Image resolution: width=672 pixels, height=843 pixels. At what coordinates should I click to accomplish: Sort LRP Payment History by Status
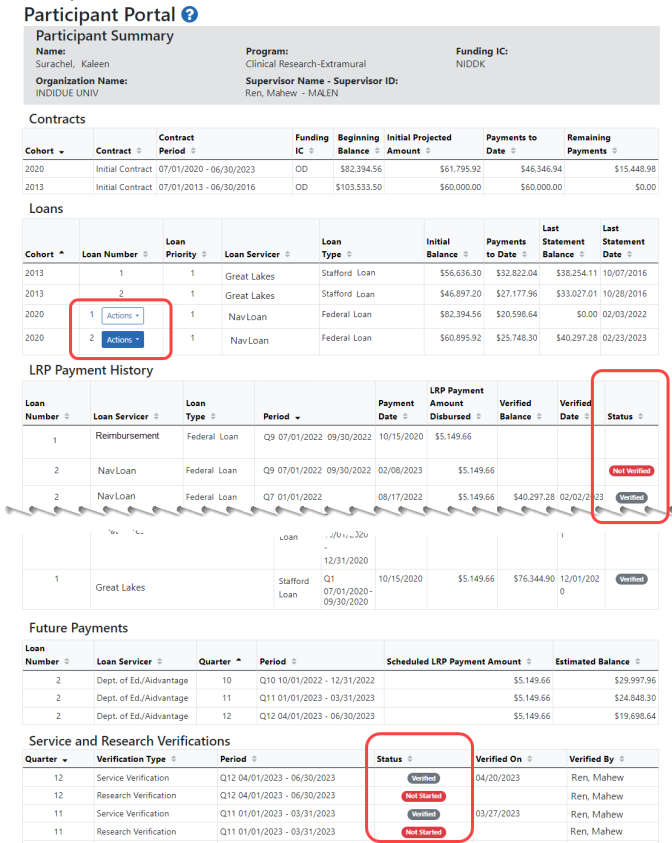point(625,417)
